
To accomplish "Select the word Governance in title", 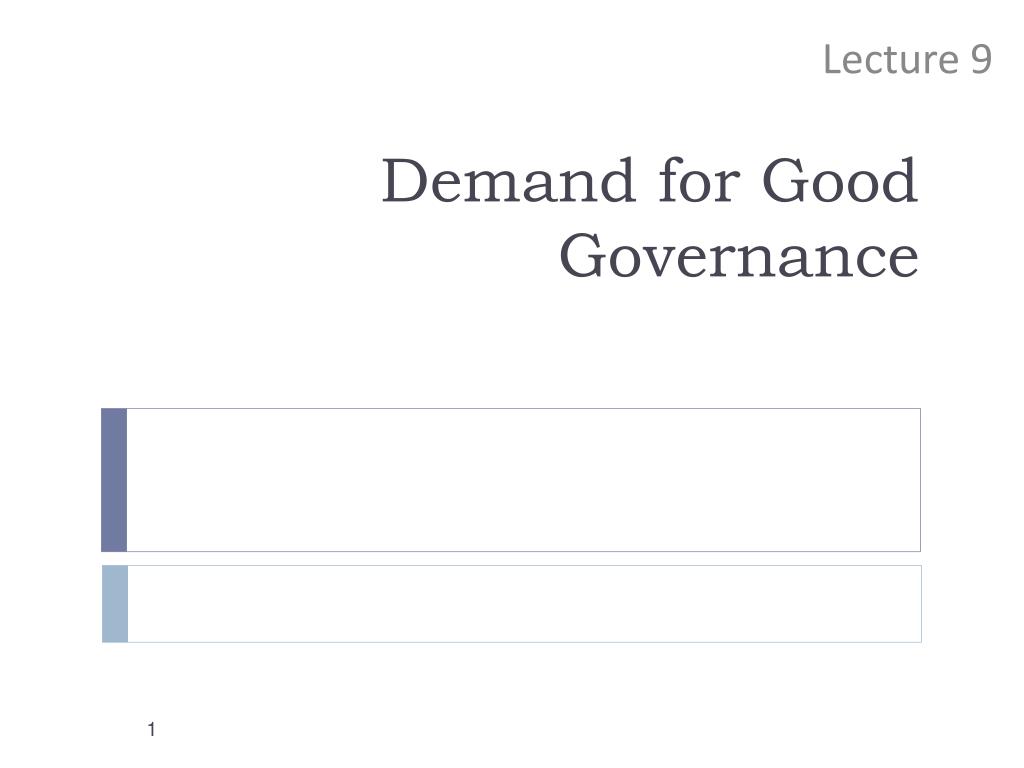I will (739, 256).
